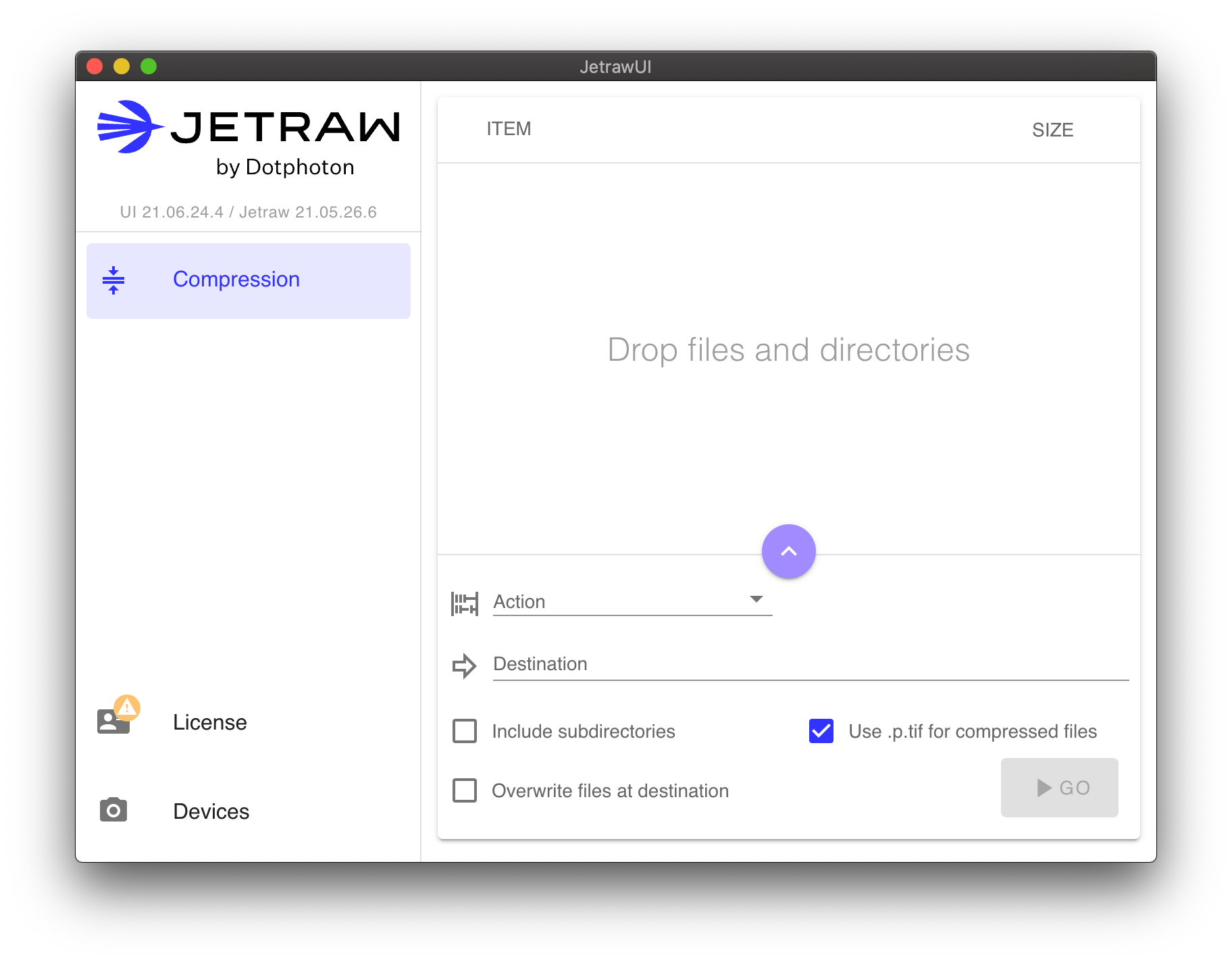Viewport: 1232px width, 962px height.
Task: Click the Drop files and directories area
Action: point(788,351)
